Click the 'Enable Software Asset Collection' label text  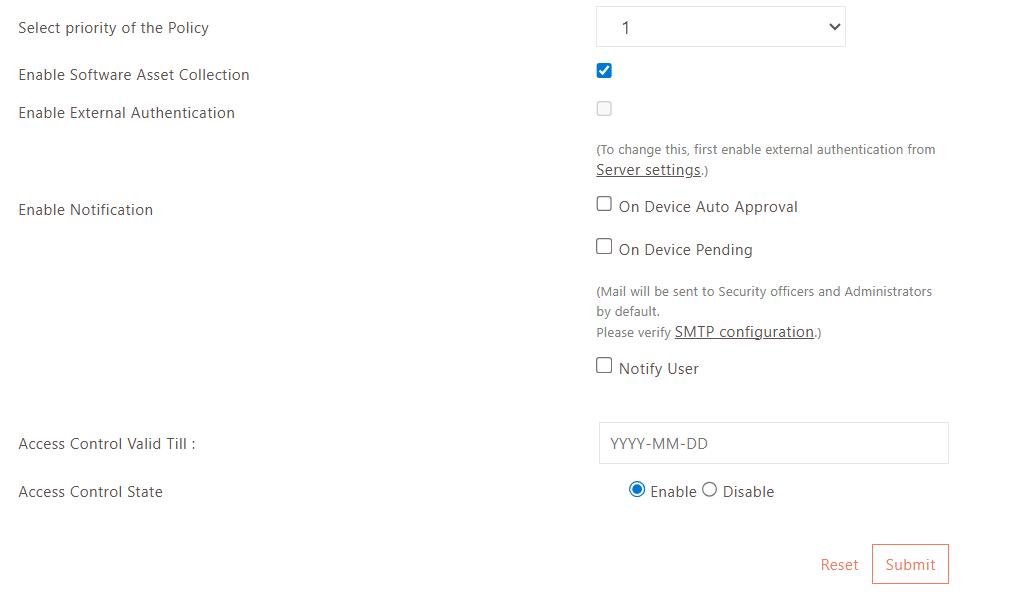134,75
